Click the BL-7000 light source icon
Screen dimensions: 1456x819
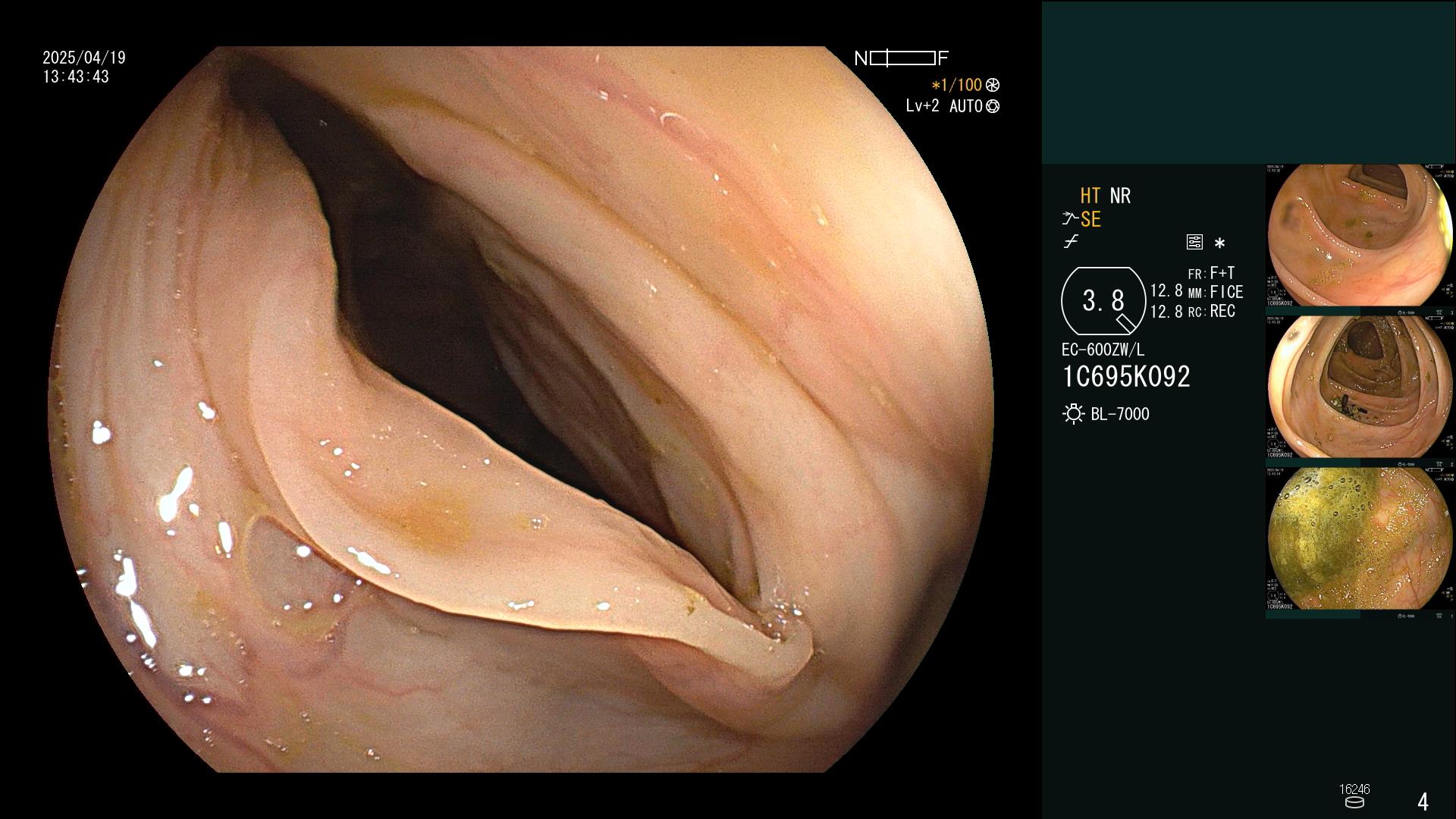pos(1073,414)
